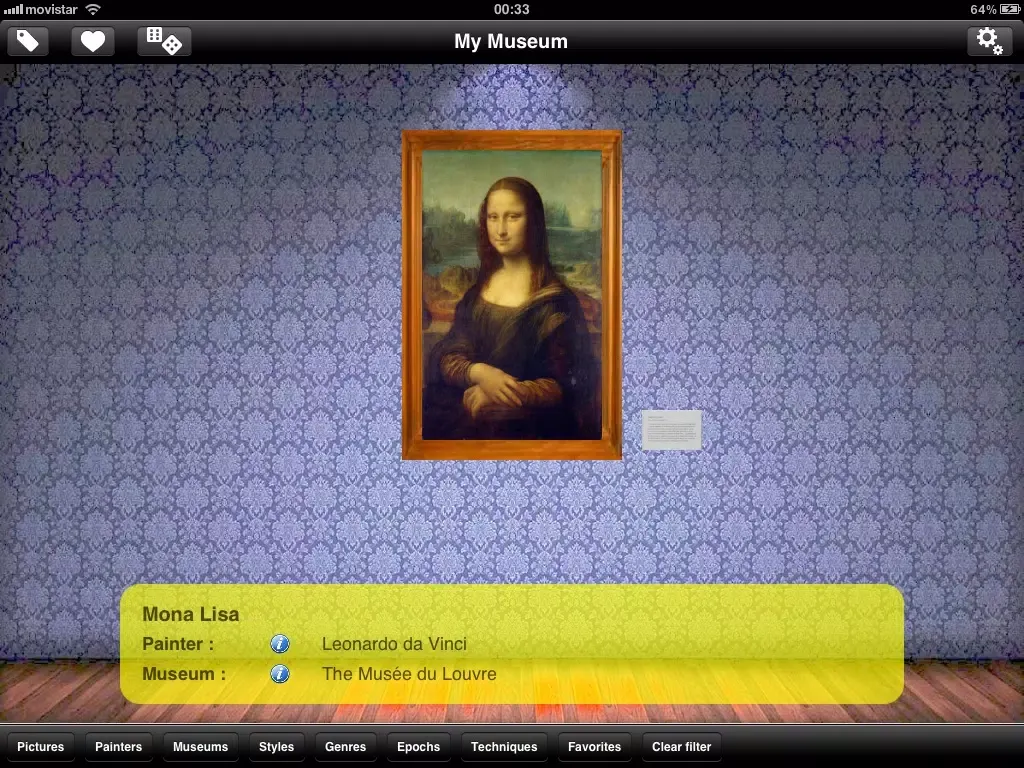Screen dimensions: 1024x768
Task: Open settings gear icon
Action: pos(989,41)
